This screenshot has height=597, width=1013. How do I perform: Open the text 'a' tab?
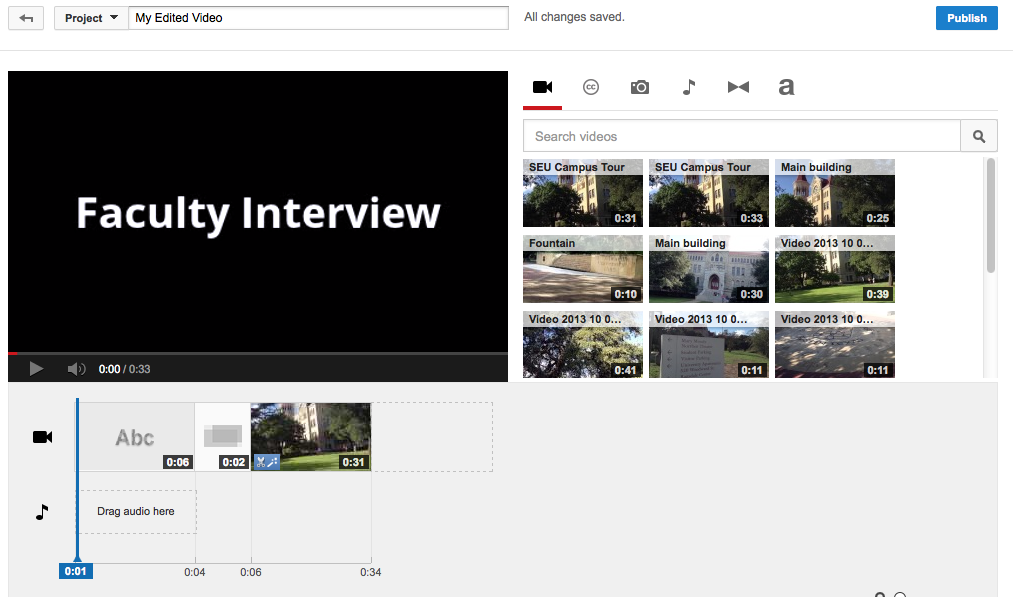point(786,87)
